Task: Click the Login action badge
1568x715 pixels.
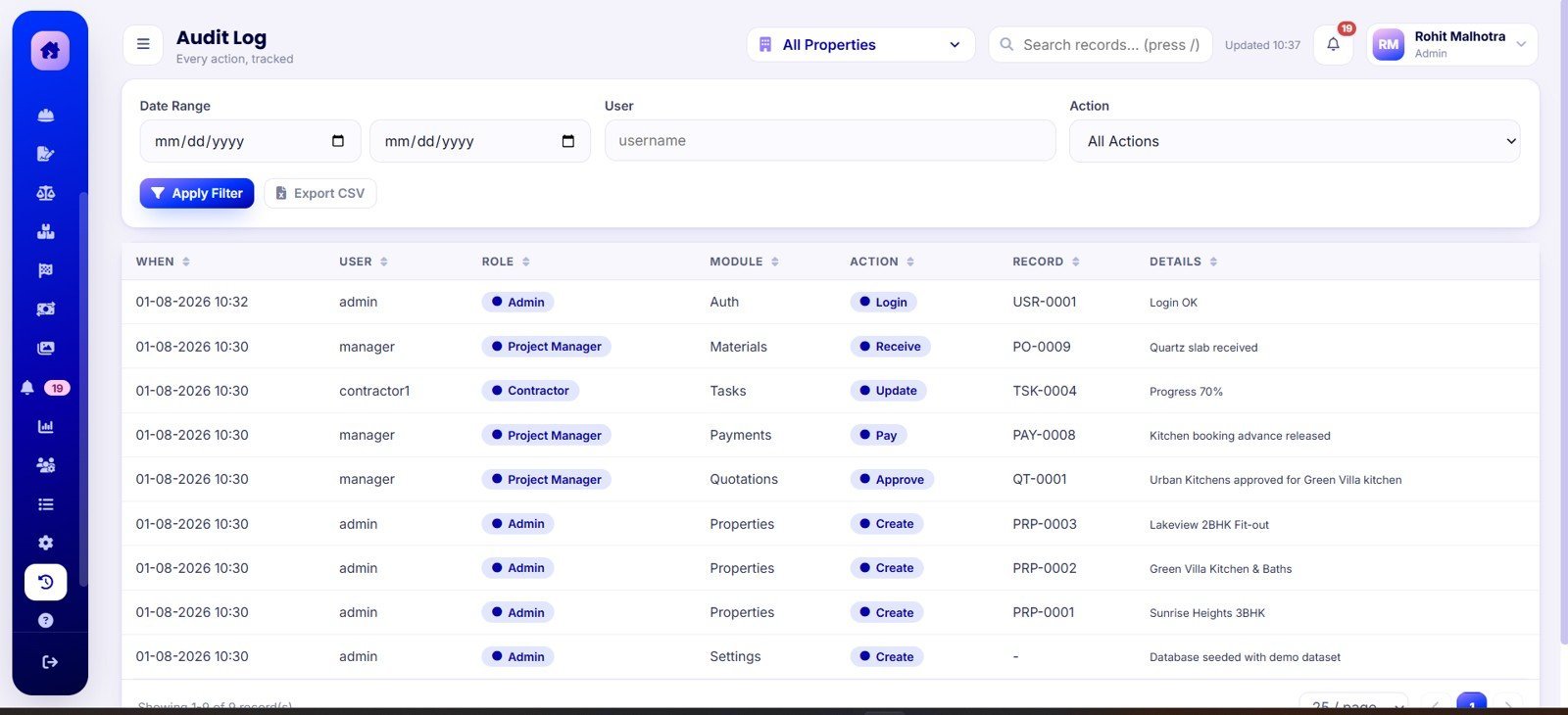Action: tap(883, 302)
